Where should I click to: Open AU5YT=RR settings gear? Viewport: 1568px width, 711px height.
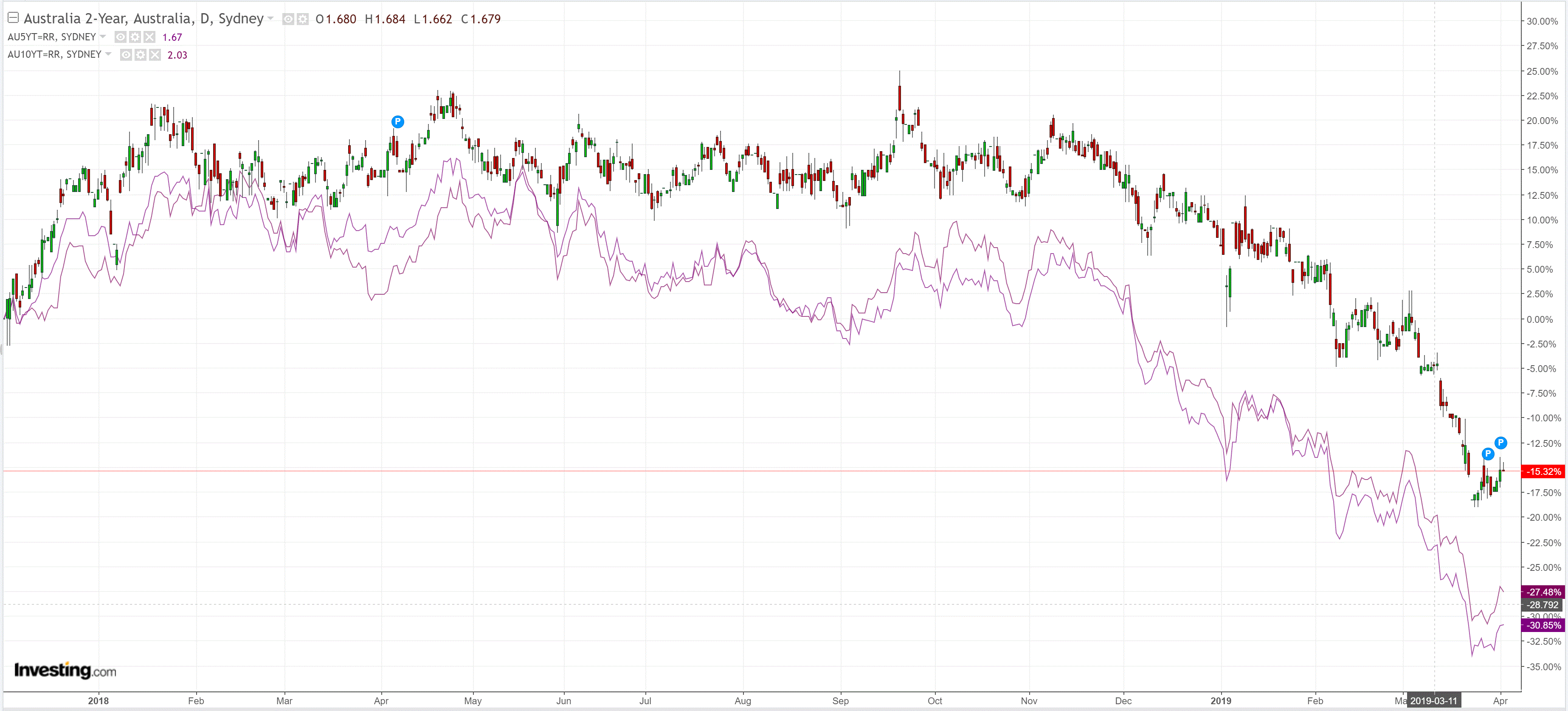[x=135, y=37]
